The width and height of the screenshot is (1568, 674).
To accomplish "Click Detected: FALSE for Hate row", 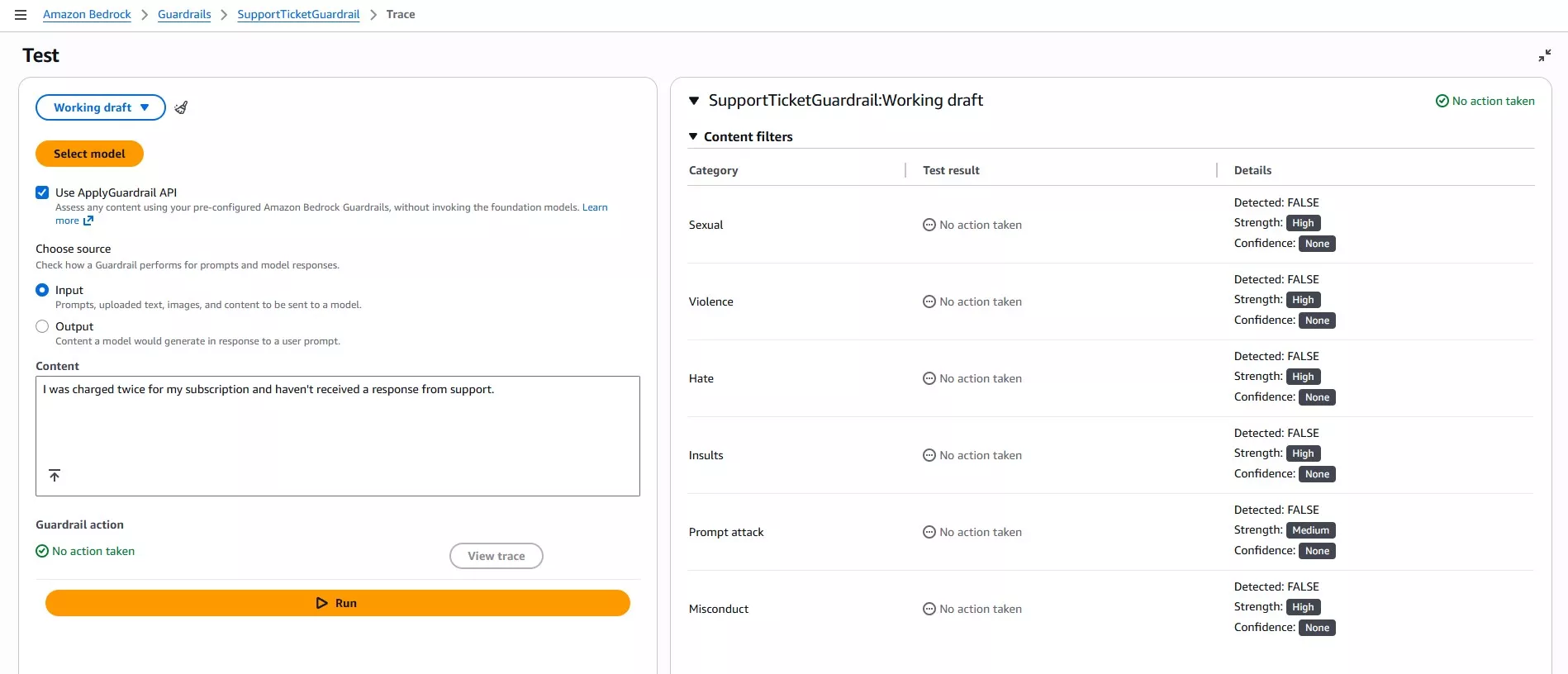I will pos(1276,356).
